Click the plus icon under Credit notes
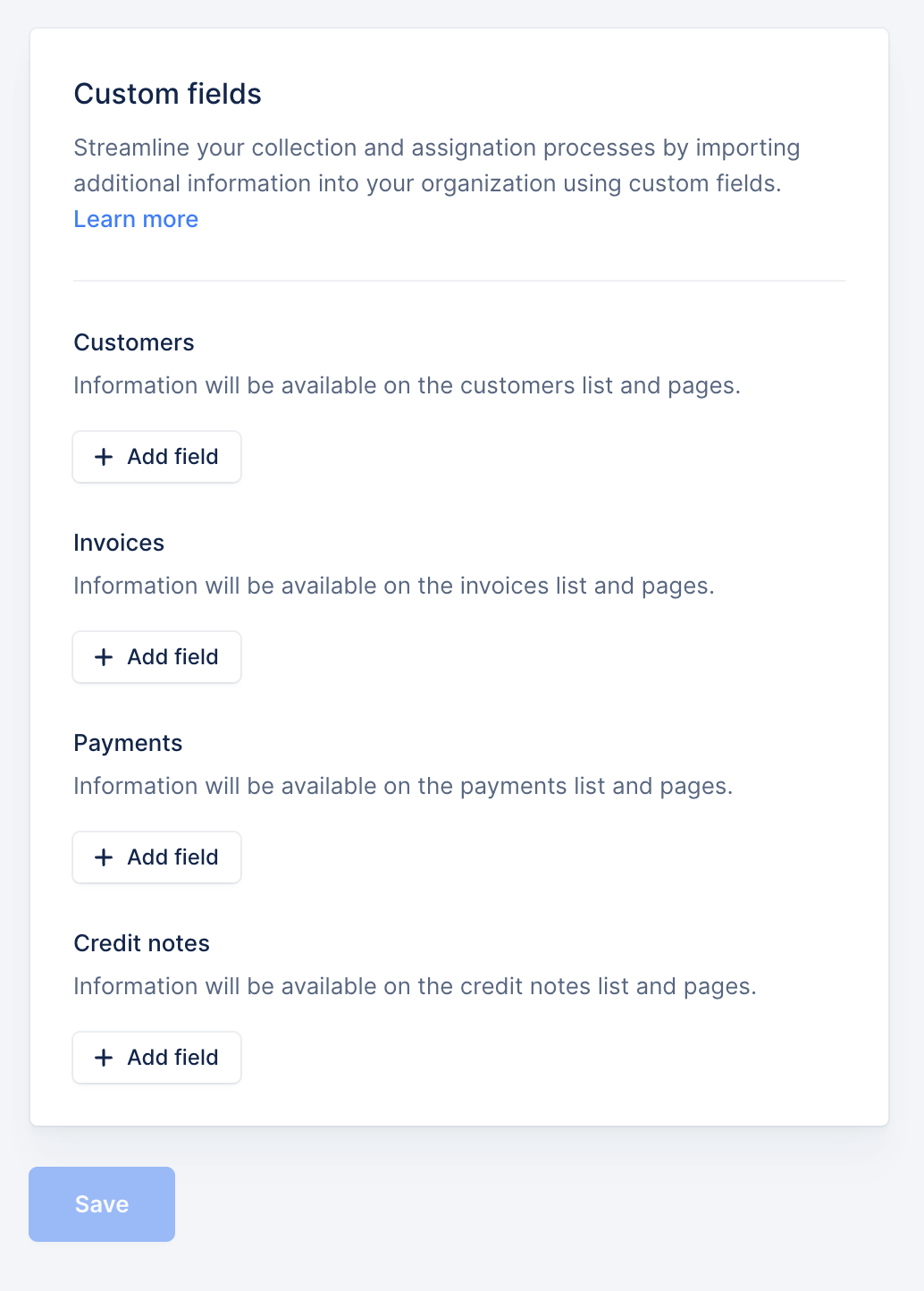This screenshot has width=924, height=1291. 104,1058
